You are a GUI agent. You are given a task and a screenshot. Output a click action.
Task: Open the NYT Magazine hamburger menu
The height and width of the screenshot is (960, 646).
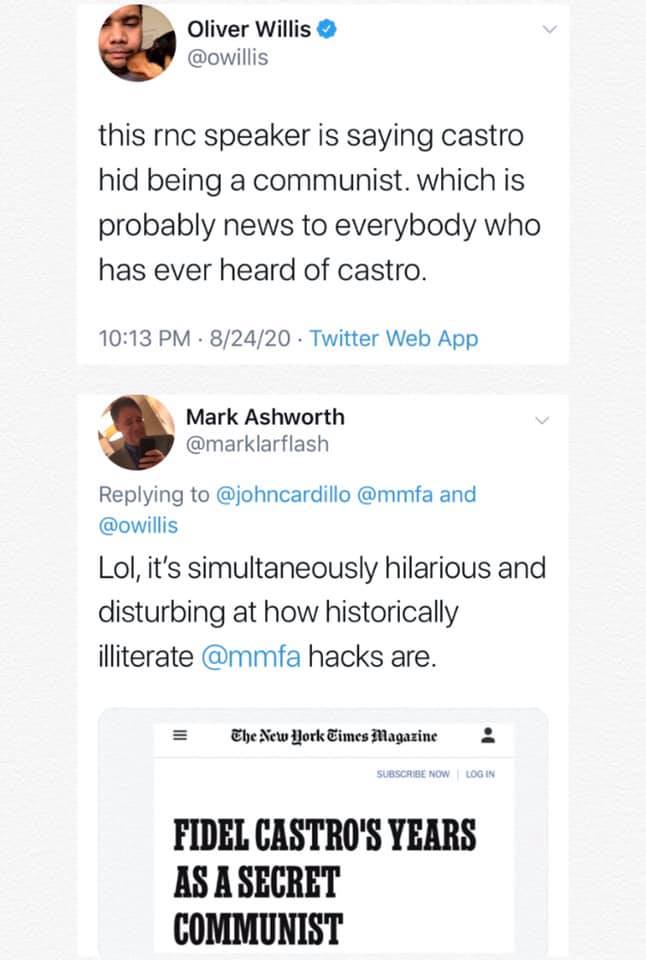[x=181, y=737]
